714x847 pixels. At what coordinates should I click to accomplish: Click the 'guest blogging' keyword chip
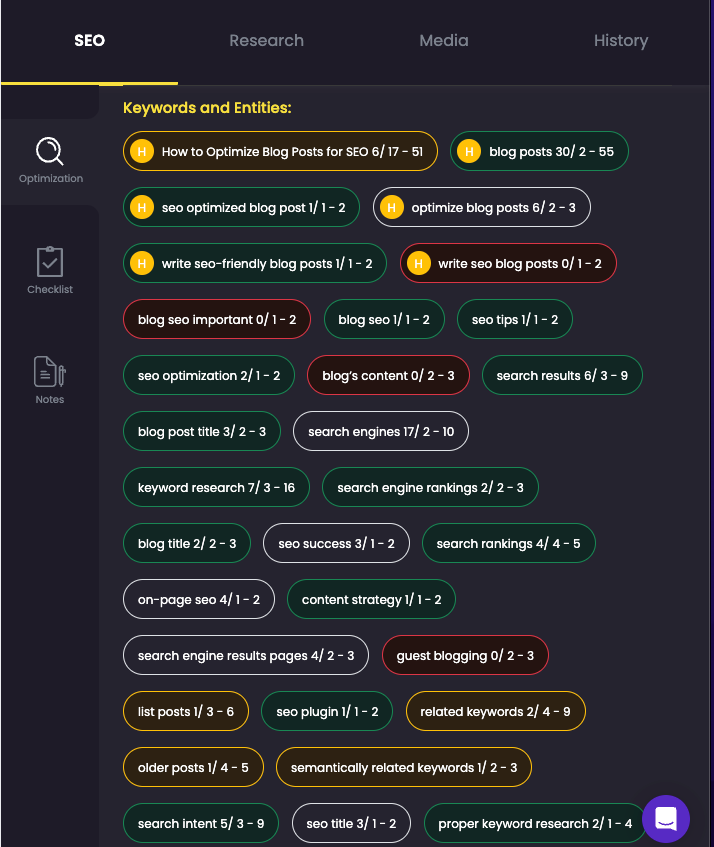coord(465,655)
